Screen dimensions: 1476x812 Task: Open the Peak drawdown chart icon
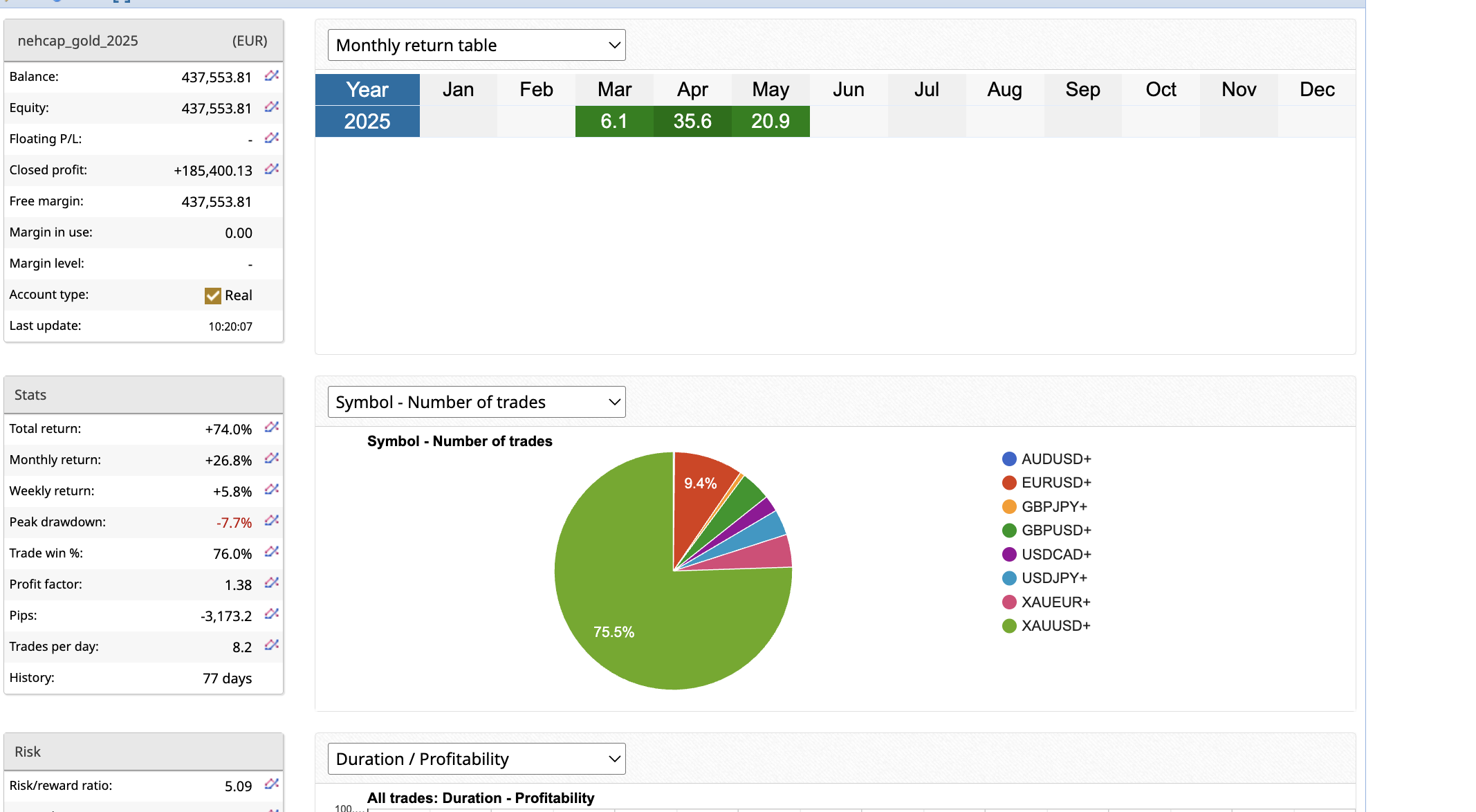[x=272, y=521]
